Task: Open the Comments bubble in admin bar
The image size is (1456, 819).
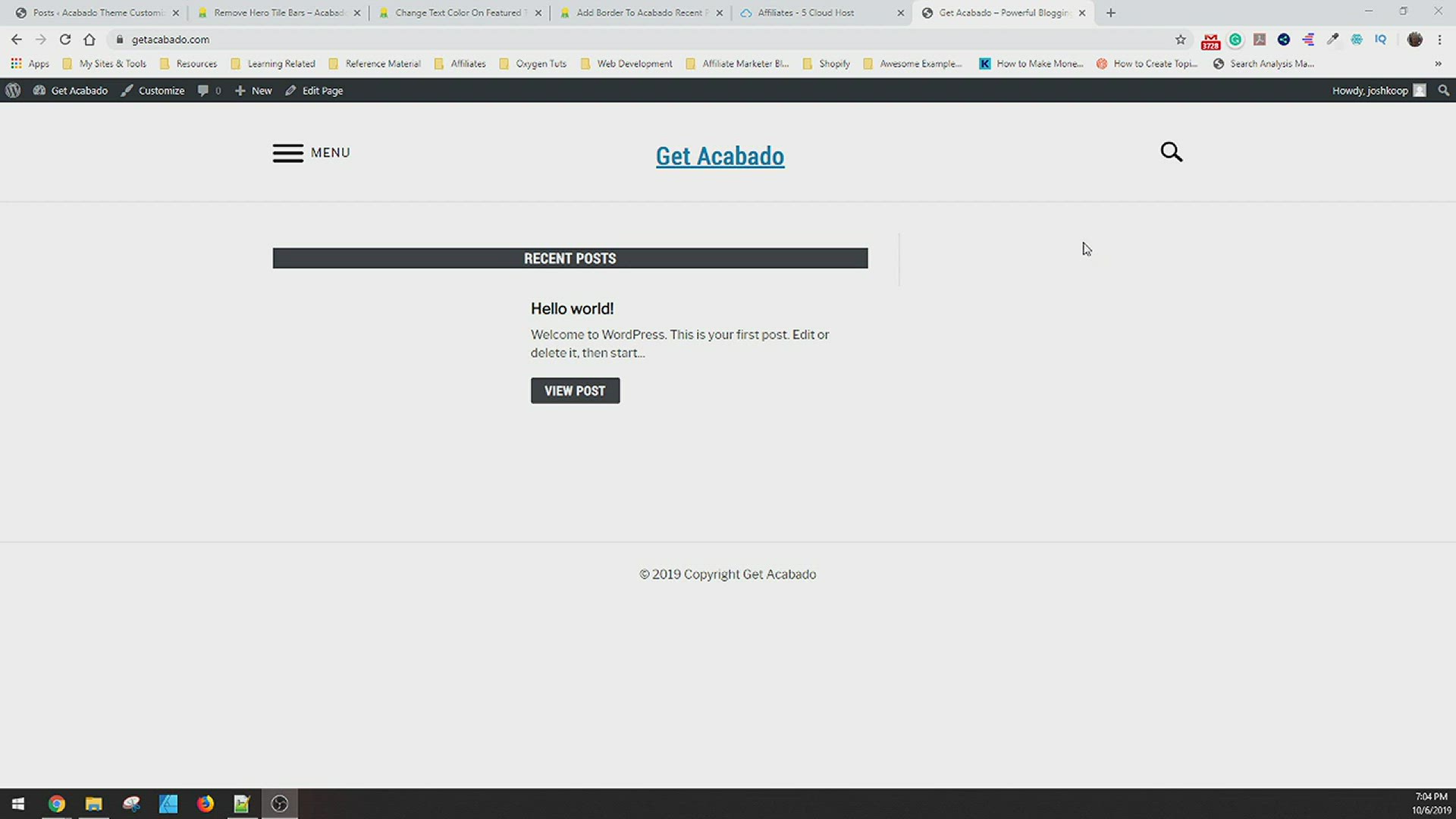Action: pyautogui.click(x=209, y=90)
